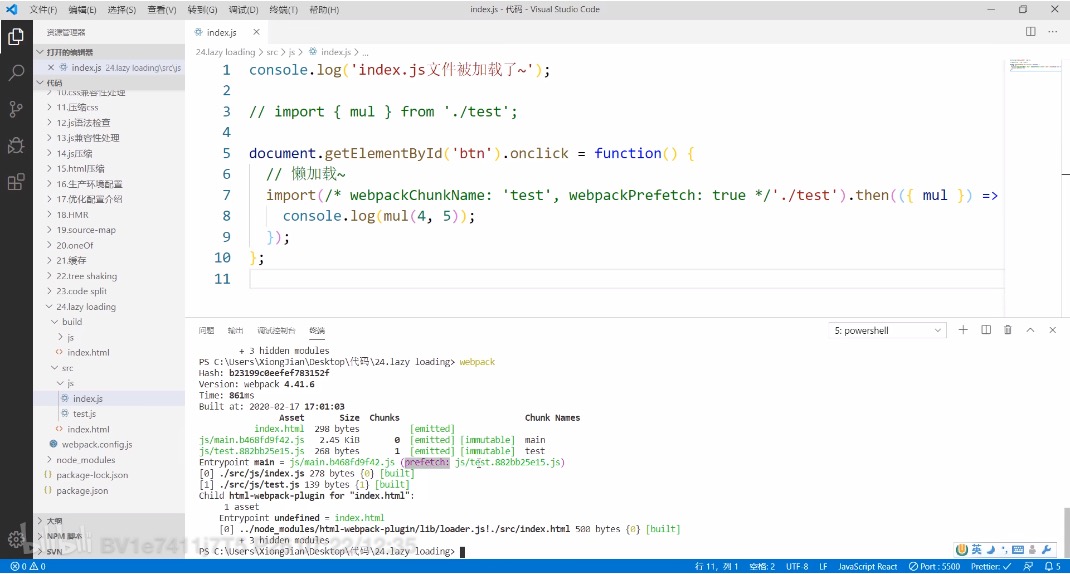Image resolution: width=1070 pixels, height=574 pixels.
Task: Open the 编辑(E) Edit menu
Action: point(83,10)
